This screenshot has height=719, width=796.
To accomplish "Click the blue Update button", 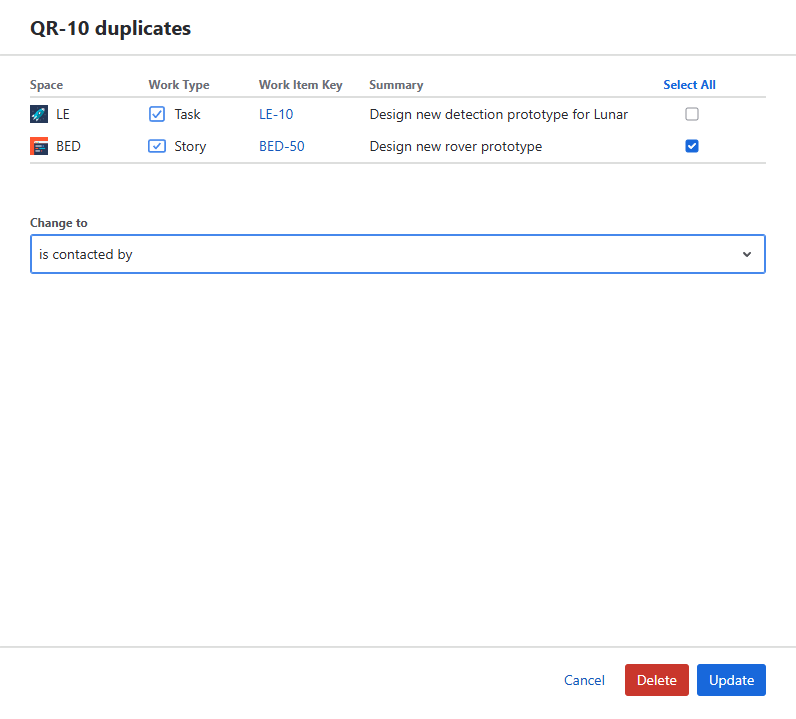I will 731,680.
